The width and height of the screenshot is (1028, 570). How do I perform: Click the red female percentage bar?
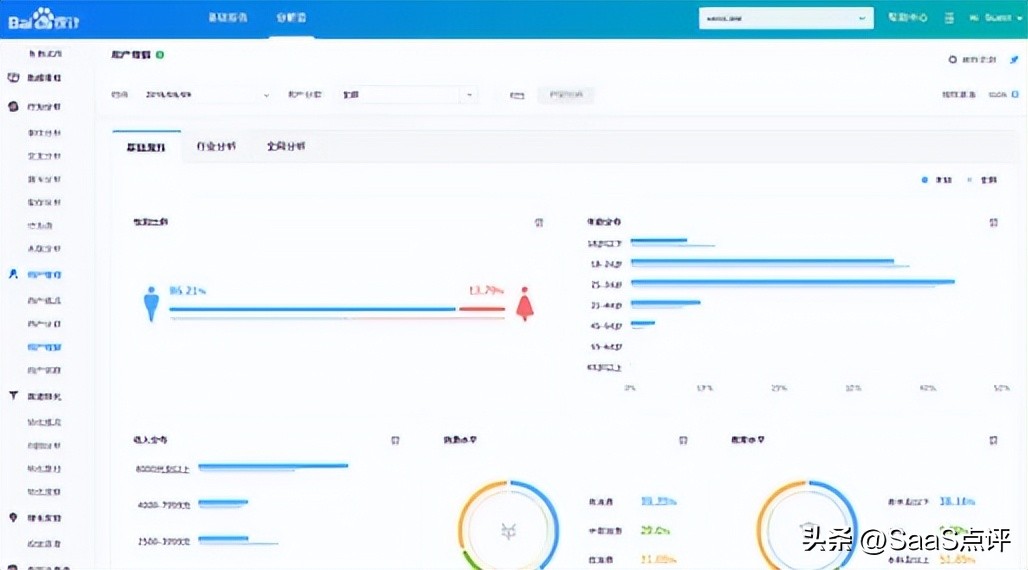point(482,309)
